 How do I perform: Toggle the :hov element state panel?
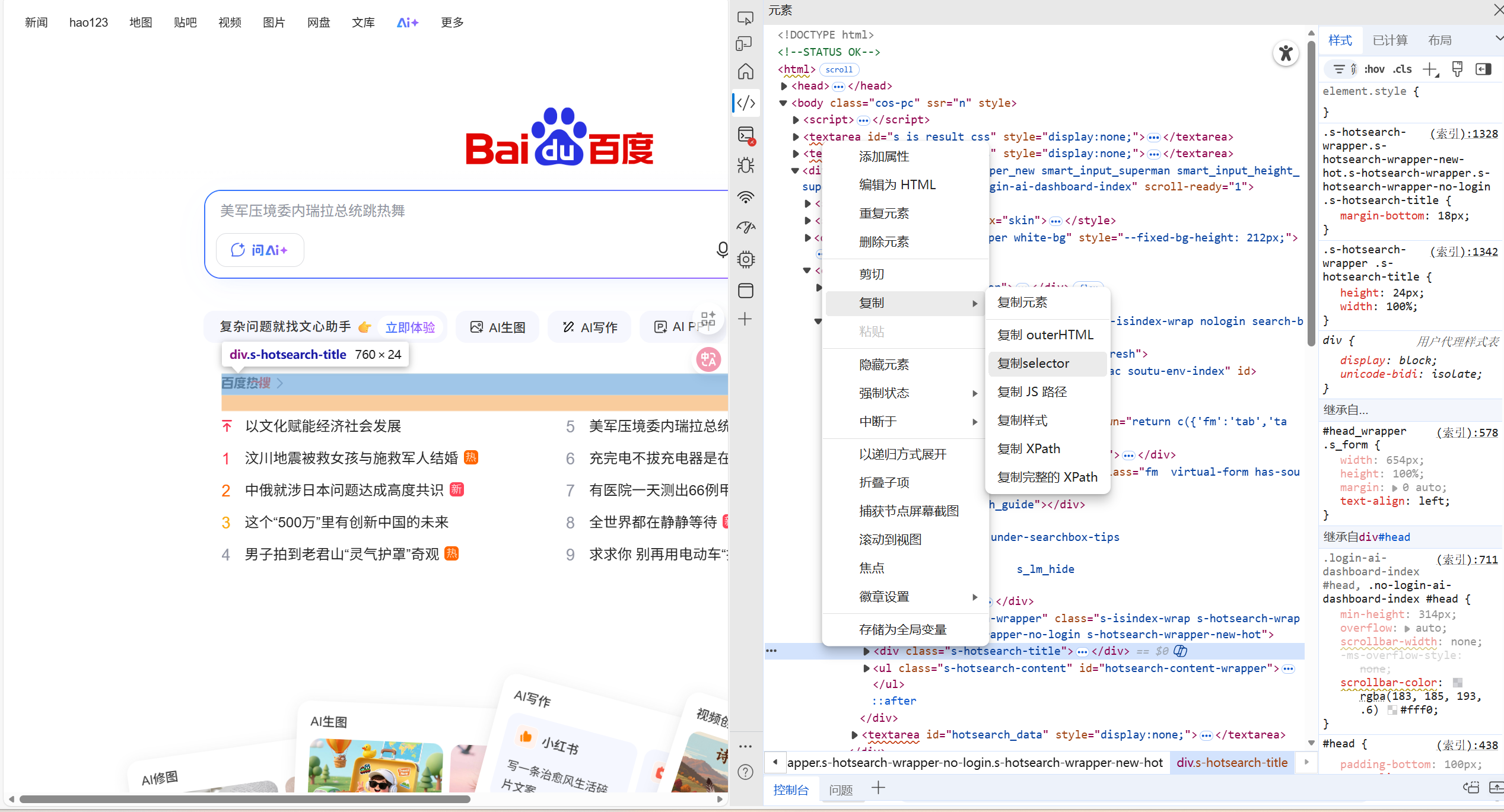pos(1374,69)
